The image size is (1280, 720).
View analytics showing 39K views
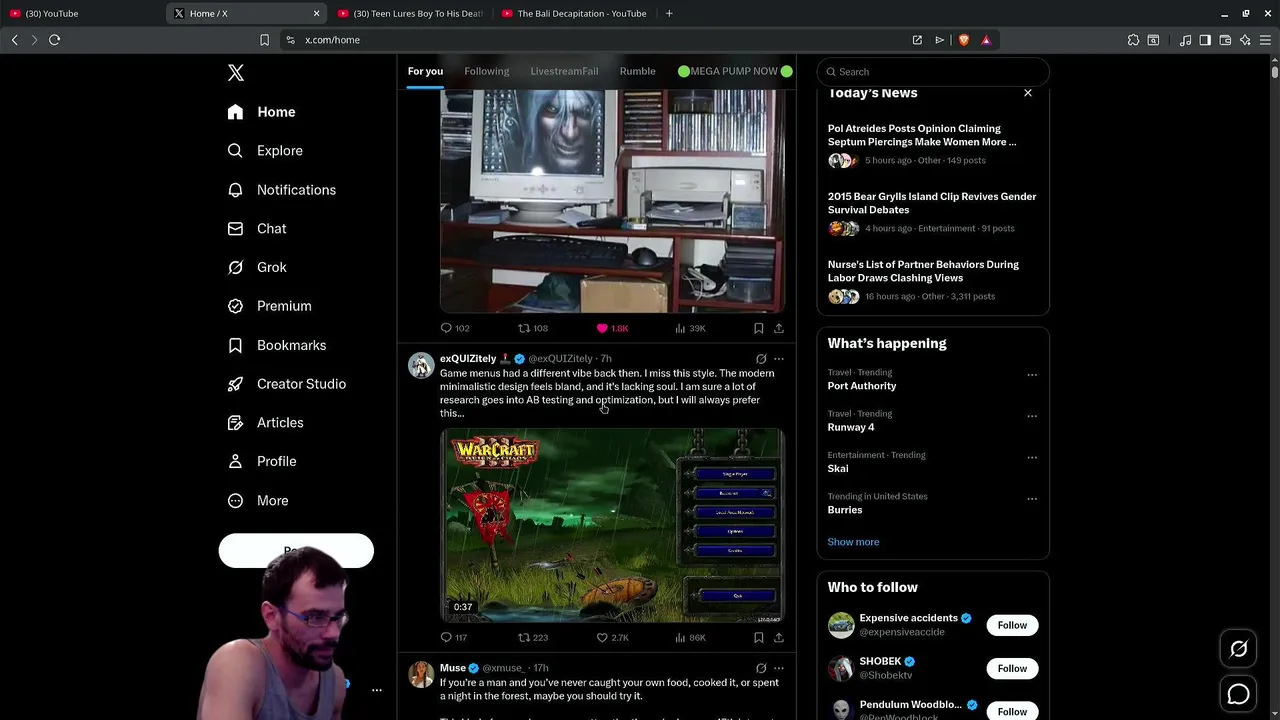(690, 328)
